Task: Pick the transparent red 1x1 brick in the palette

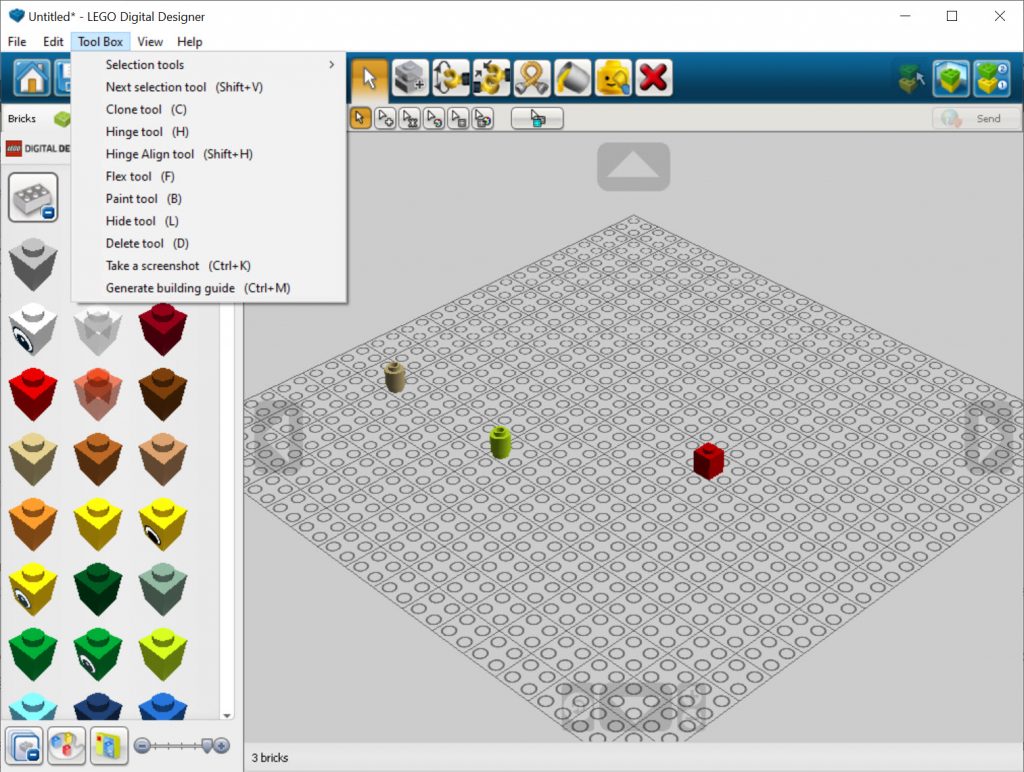Action: [x=98, y=394]
